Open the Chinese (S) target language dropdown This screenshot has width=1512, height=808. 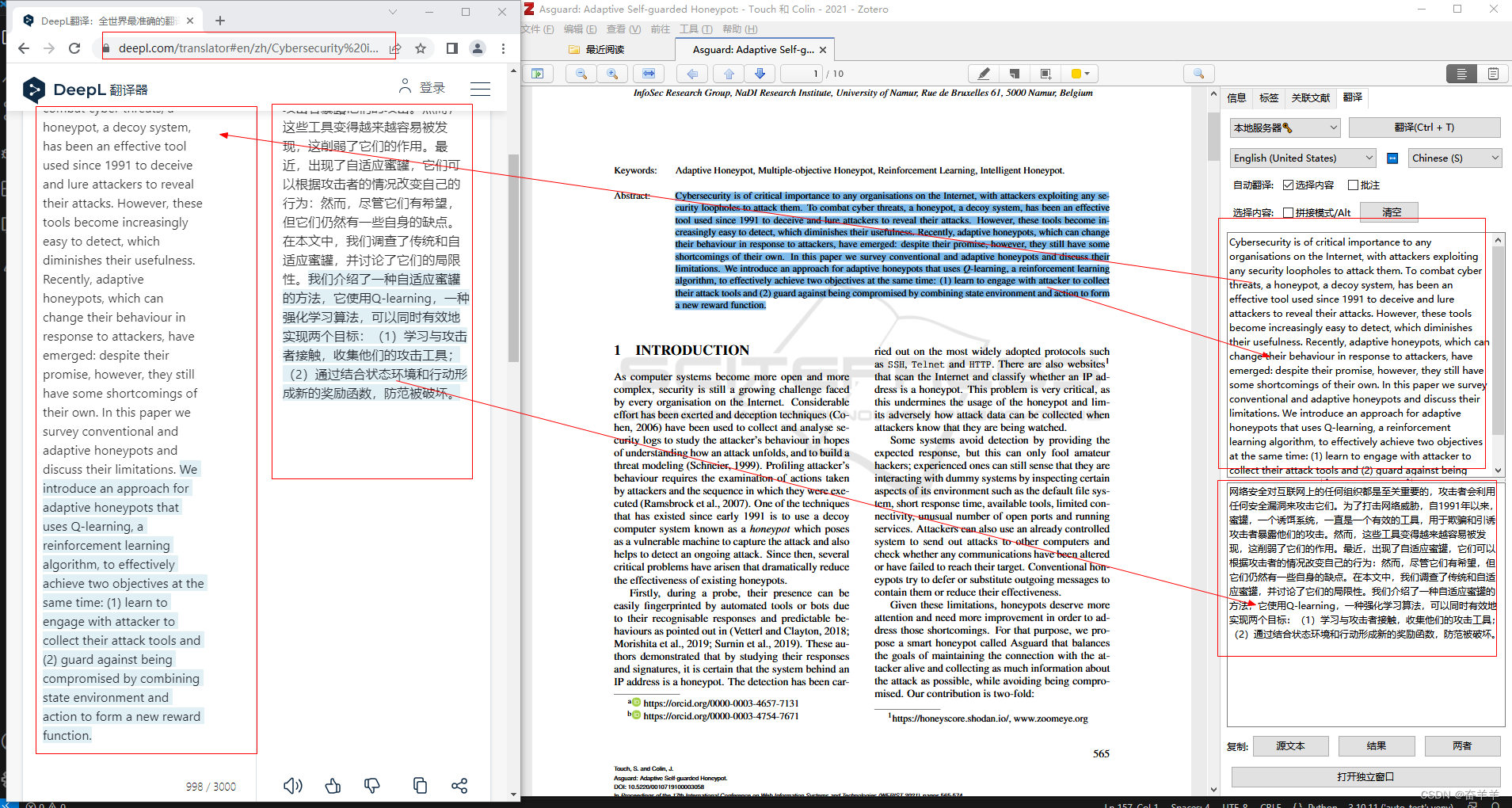(x=1455, y=158)
